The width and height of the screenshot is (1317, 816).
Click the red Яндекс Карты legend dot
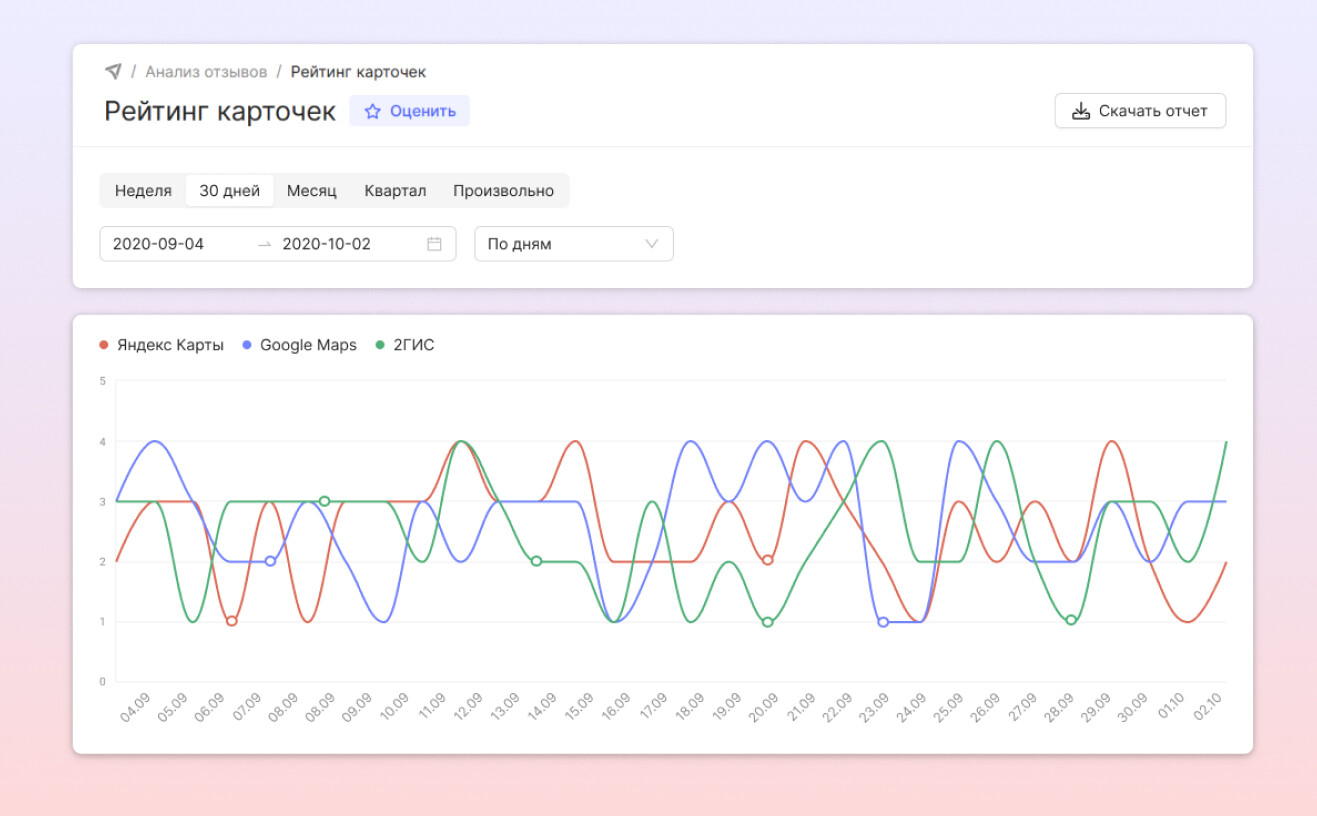[104, 345]
